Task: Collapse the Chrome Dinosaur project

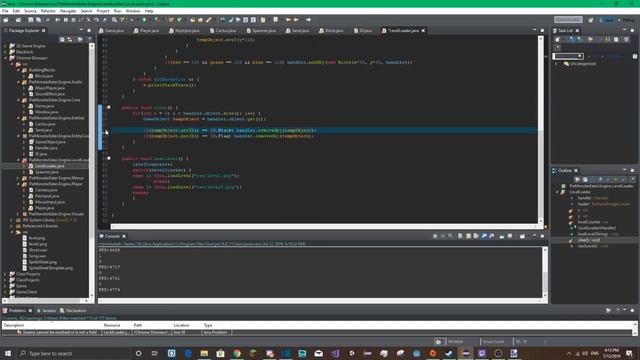Action: (x=5, y=58)
